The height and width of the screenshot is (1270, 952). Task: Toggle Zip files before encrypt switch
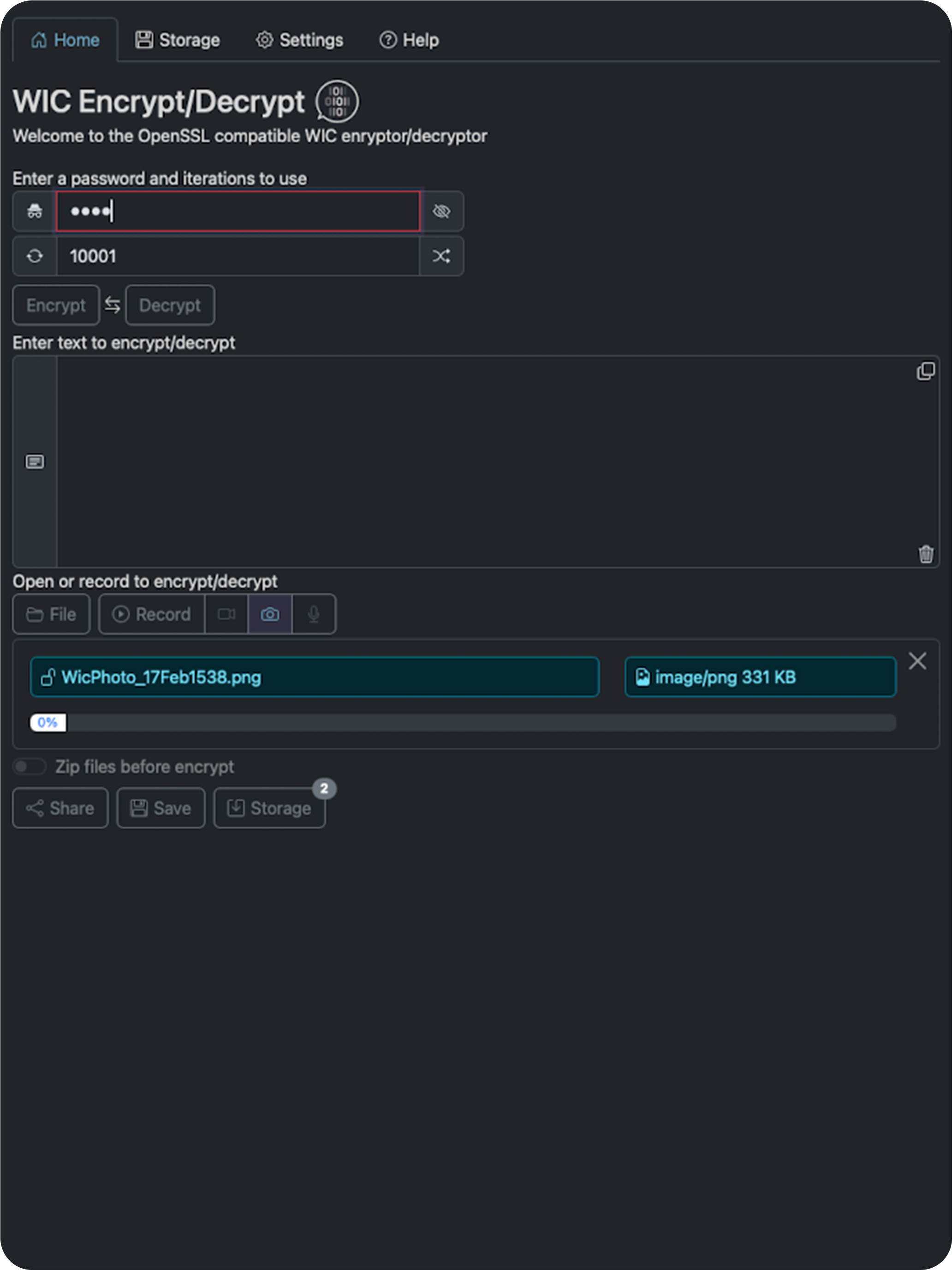(x=30, y=767)
